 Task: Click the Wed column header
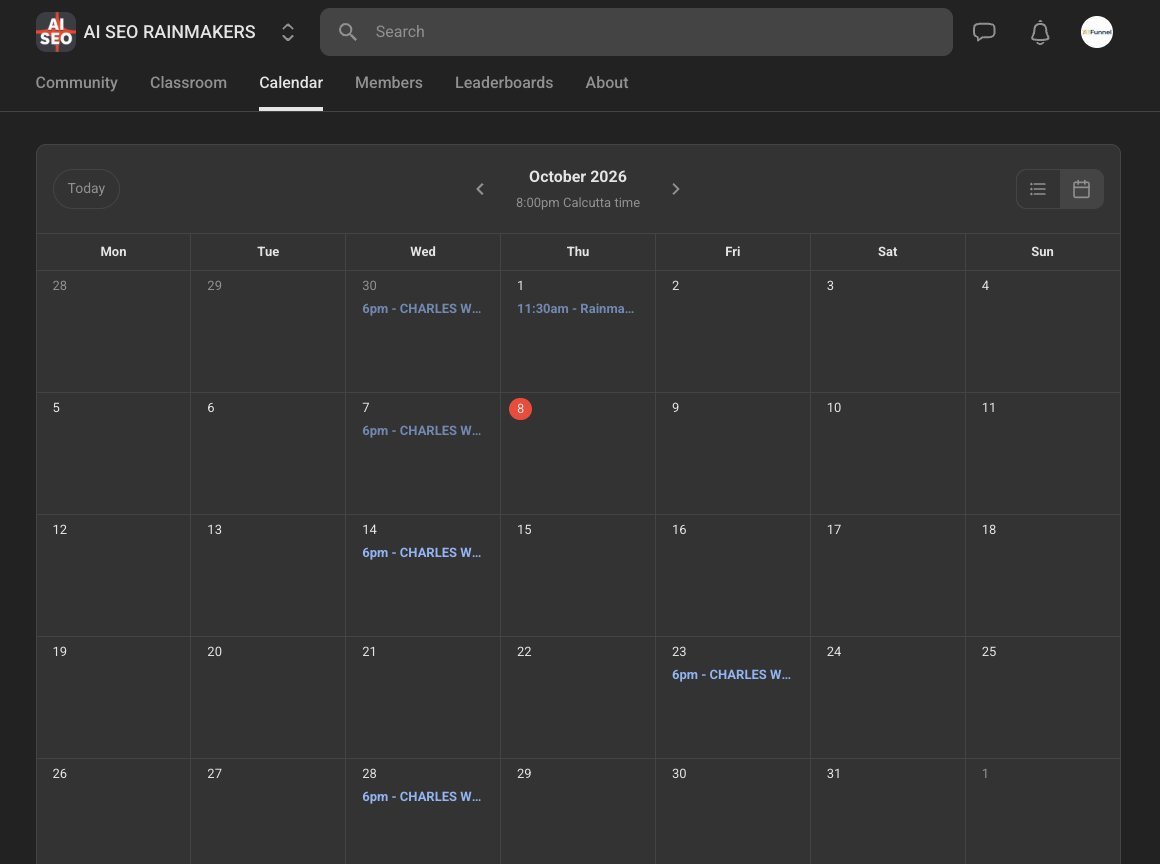tap(423, 252)
